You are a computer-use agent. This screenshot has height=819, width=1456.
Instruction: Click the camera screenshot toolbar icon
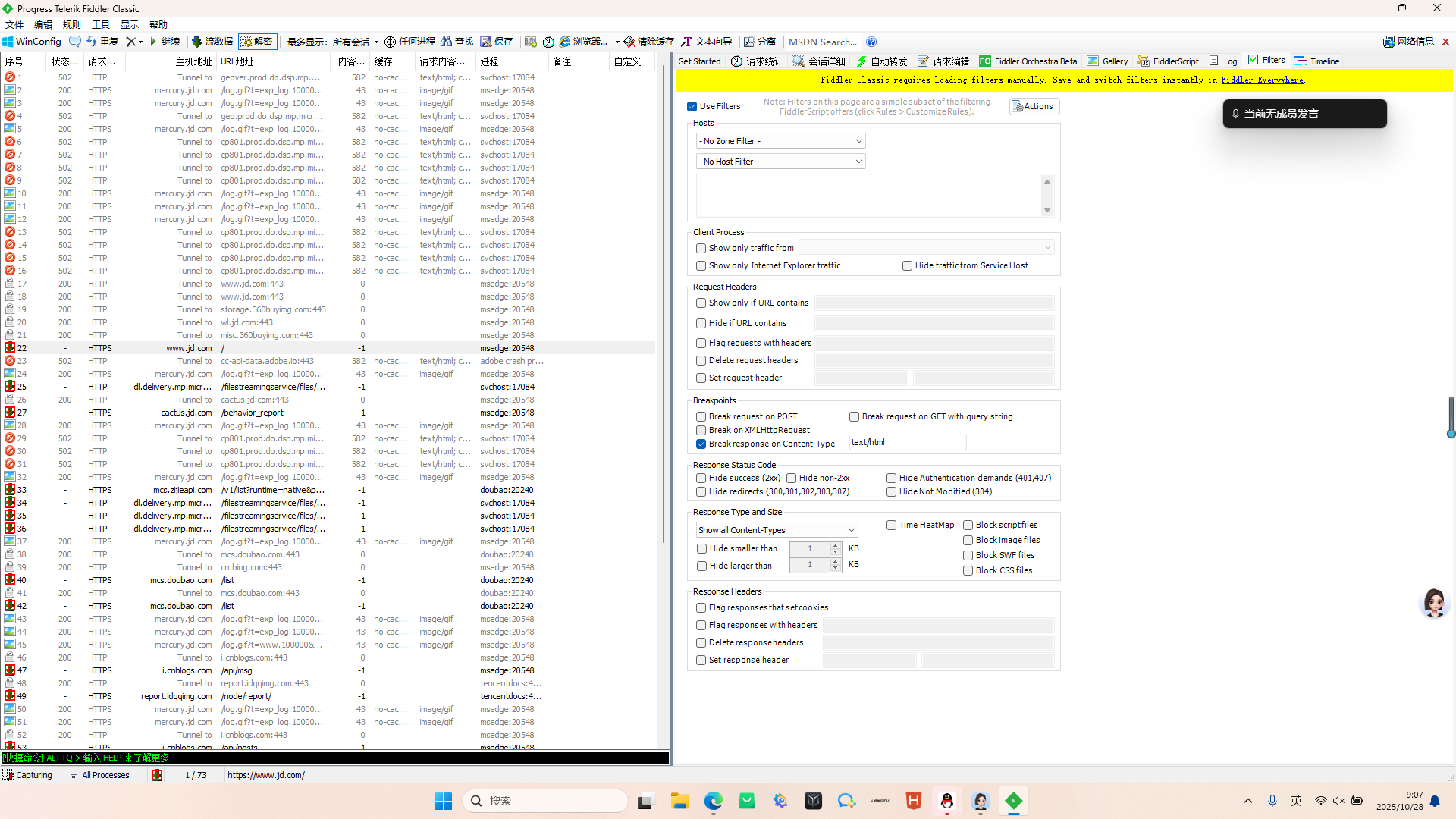pos(530,42)
